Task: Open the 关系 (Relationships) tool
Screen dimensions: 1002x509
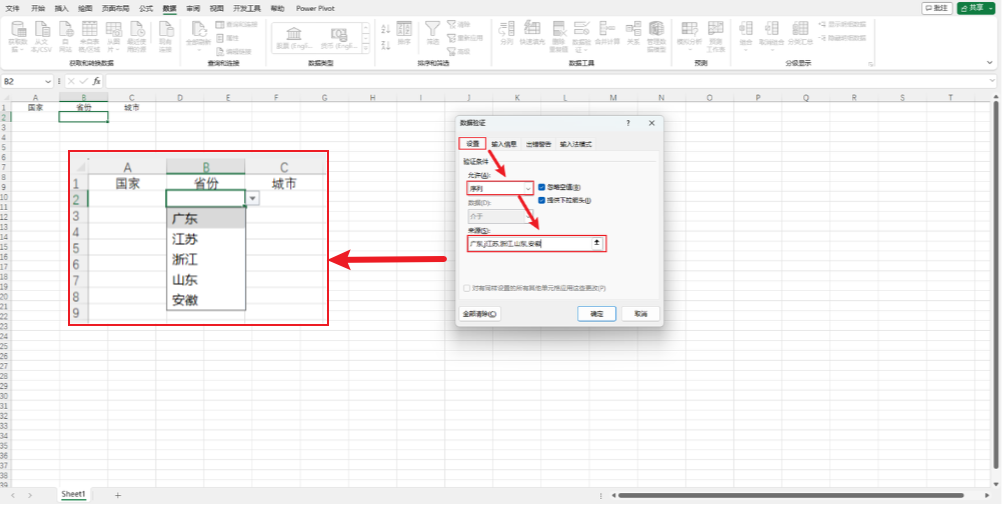Action: point(633,33)
